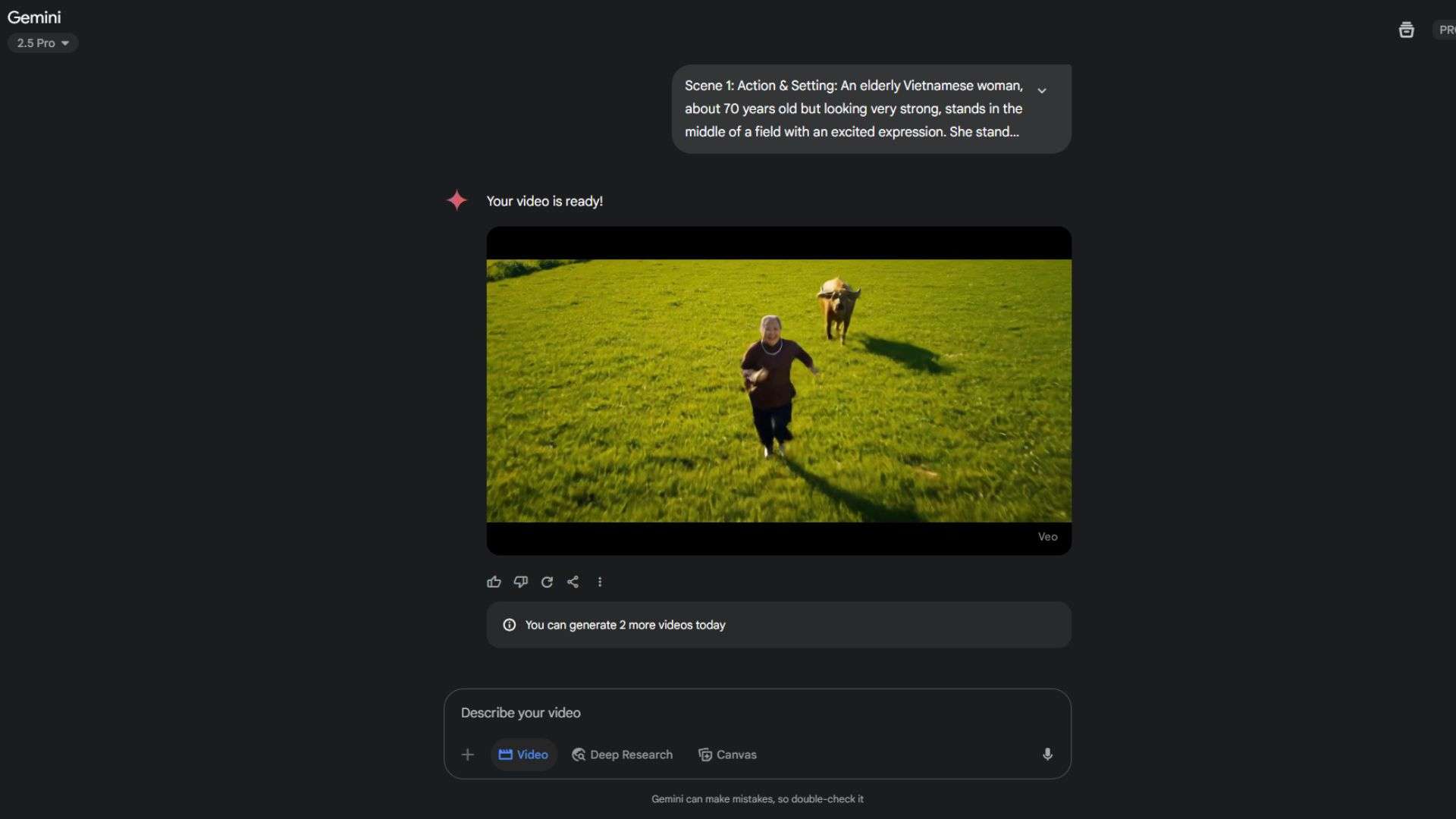Click the Gemini logo title
The height and width of the screenshot is (819, 1456).
(34, 17)
